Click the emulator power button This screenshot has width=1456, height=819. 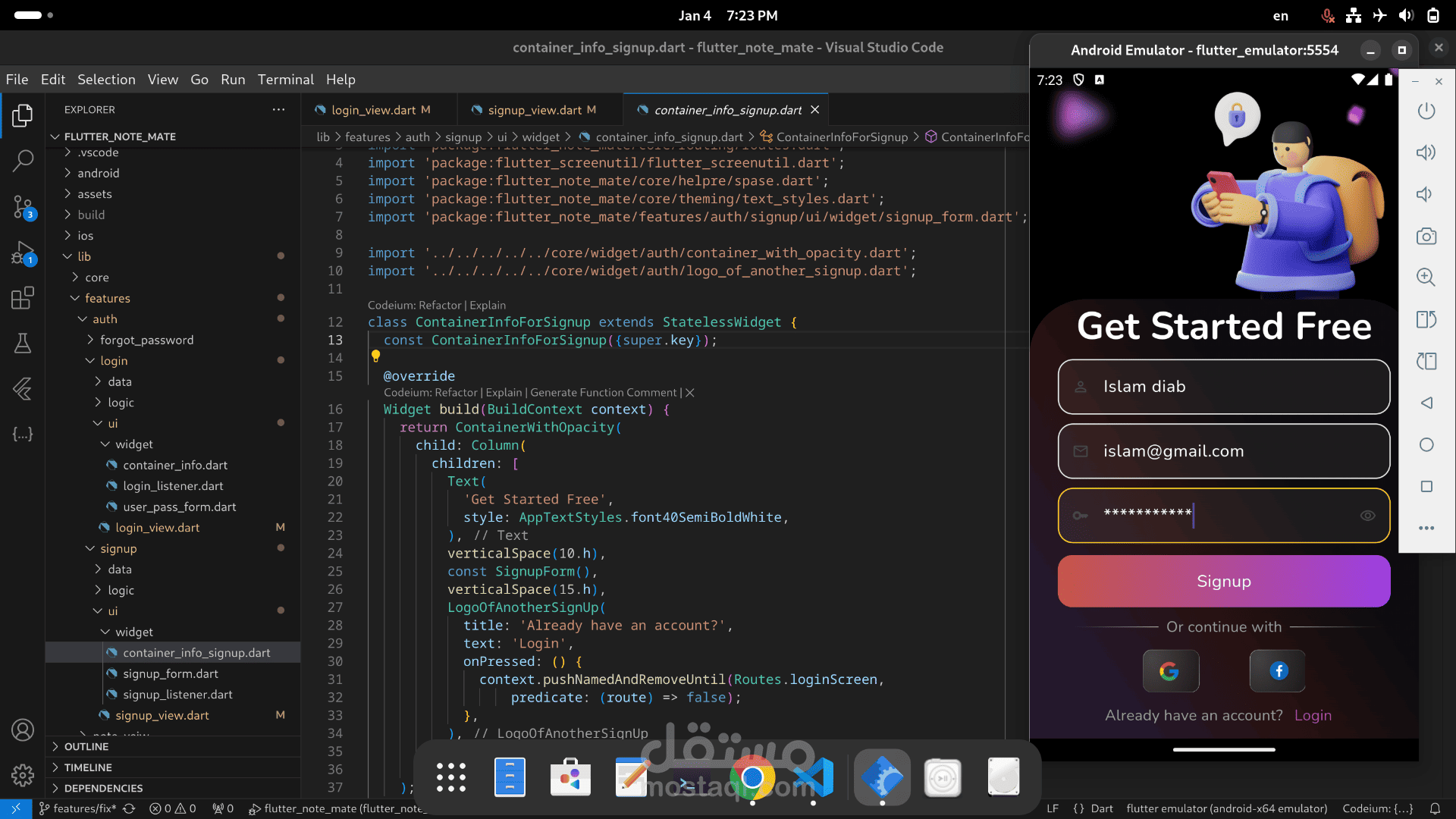(1426, 111)
